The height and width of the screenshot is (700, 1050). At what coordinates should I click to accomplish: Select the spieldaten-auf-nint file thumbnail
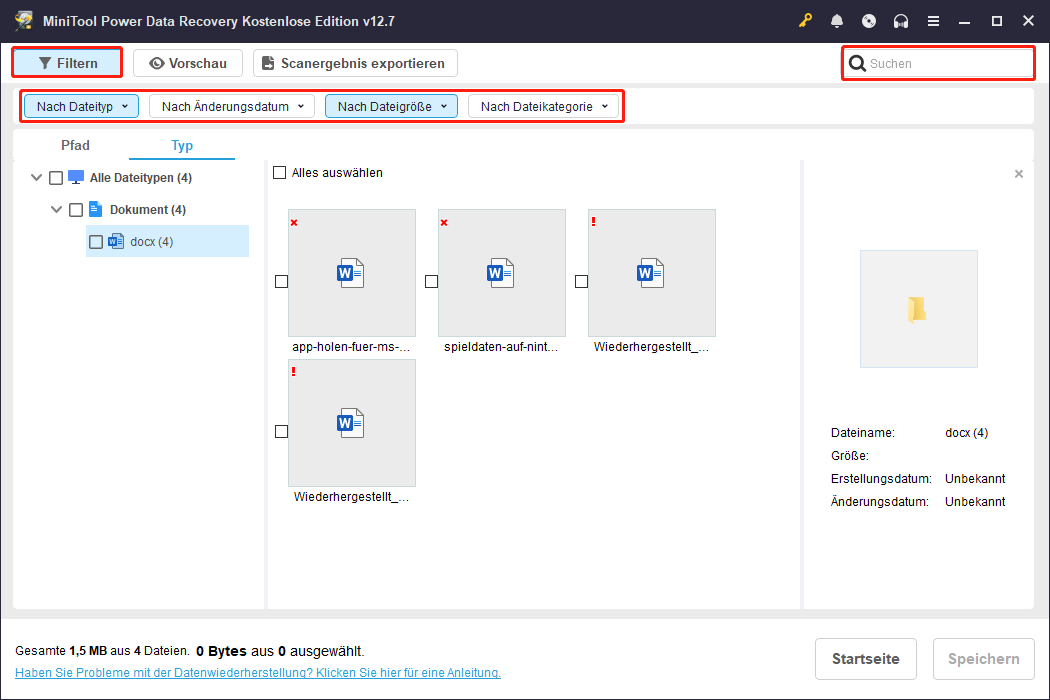tap(501, 272)
